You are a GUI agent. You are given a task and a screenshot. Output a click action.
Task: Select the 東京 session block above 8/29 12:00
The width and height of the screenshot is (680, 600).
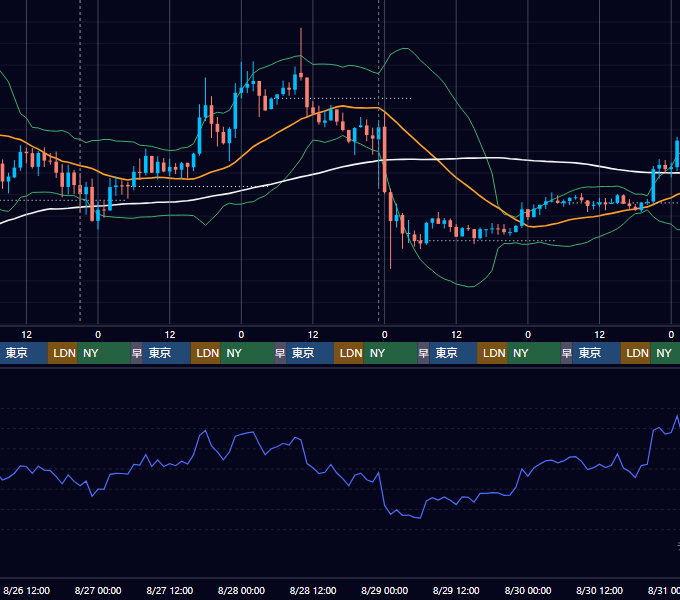click(x=453, y=353)
